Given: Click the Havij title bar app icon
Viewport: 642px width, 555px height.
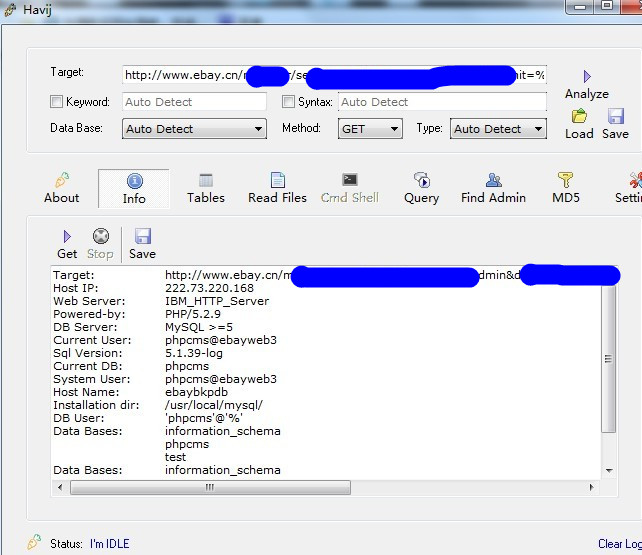Looking at the screenshot, I should coord(10,10).
